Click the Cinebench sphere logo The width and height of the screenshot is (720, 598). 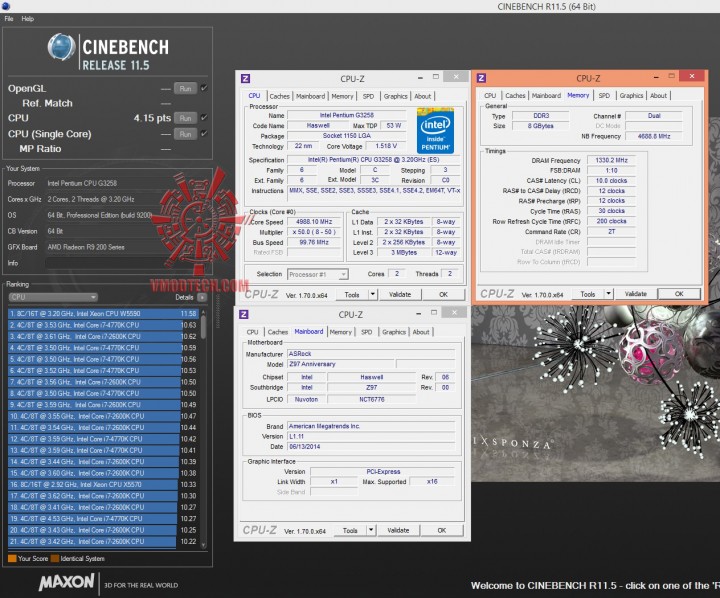(62, 47)
